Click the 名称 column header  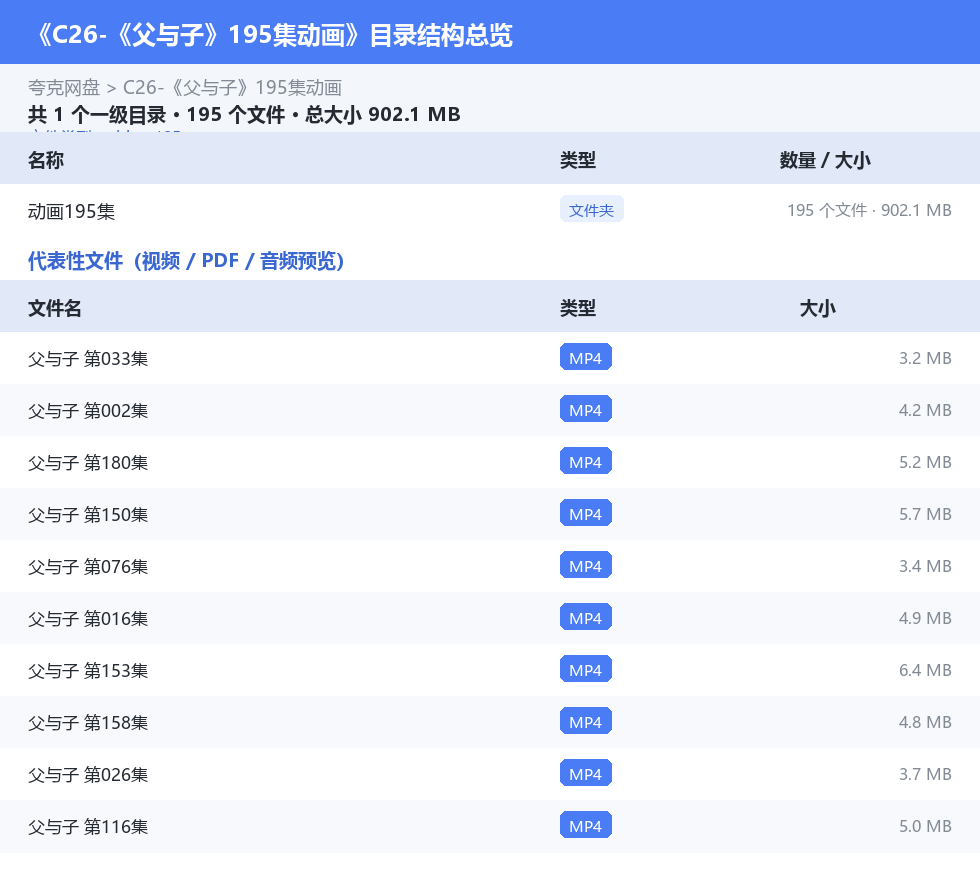46,160
